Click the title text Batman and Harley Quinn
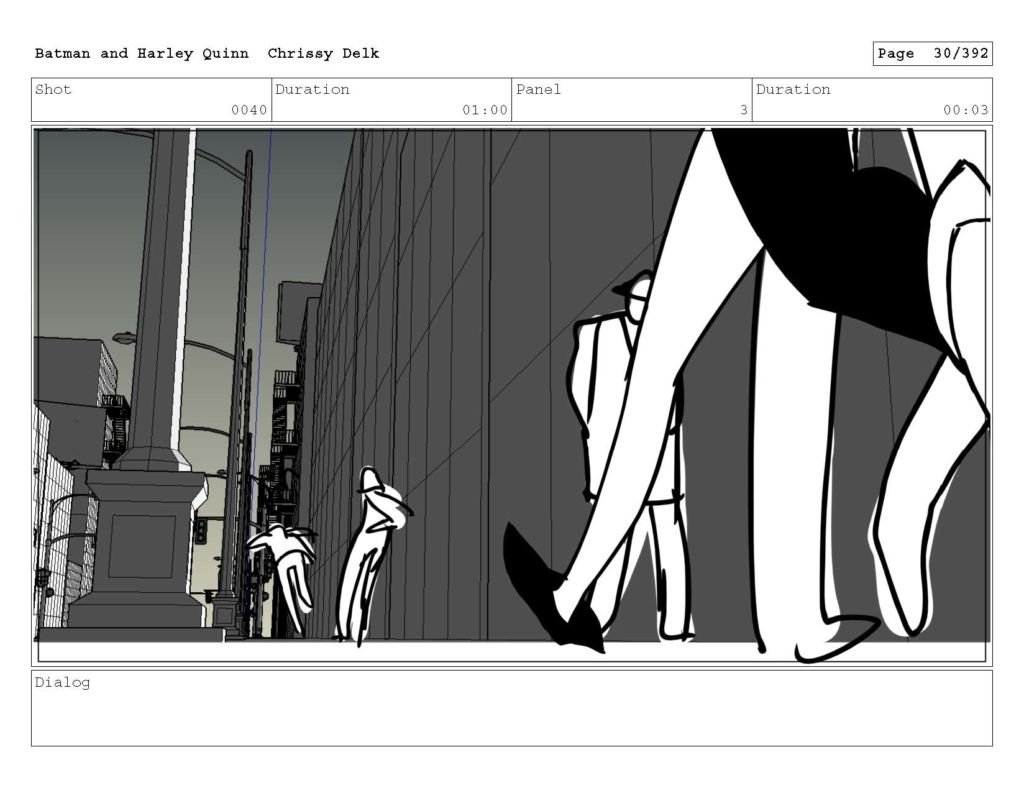This screenshot has height=793, width=1024. (x=142, y=54)
